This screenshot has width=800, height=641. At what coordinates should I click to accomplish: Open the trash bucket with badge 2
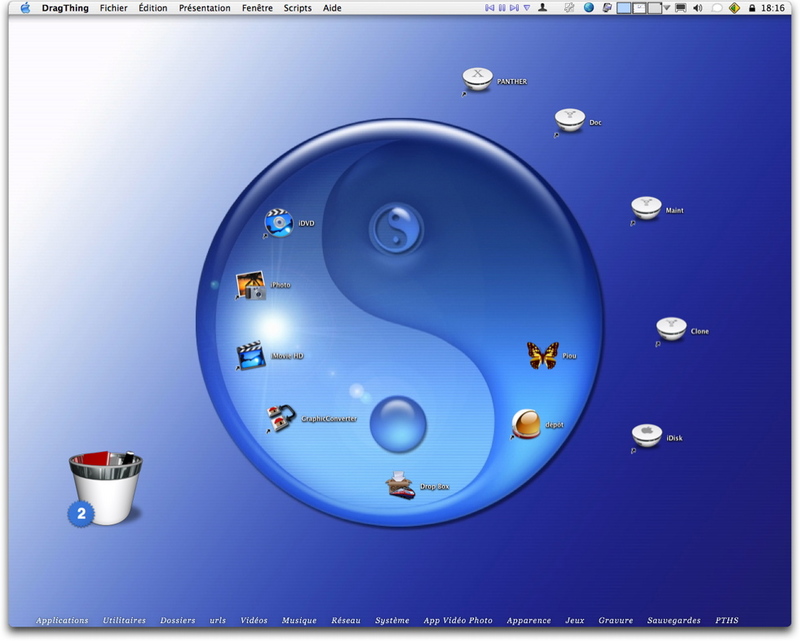[105, 488]
